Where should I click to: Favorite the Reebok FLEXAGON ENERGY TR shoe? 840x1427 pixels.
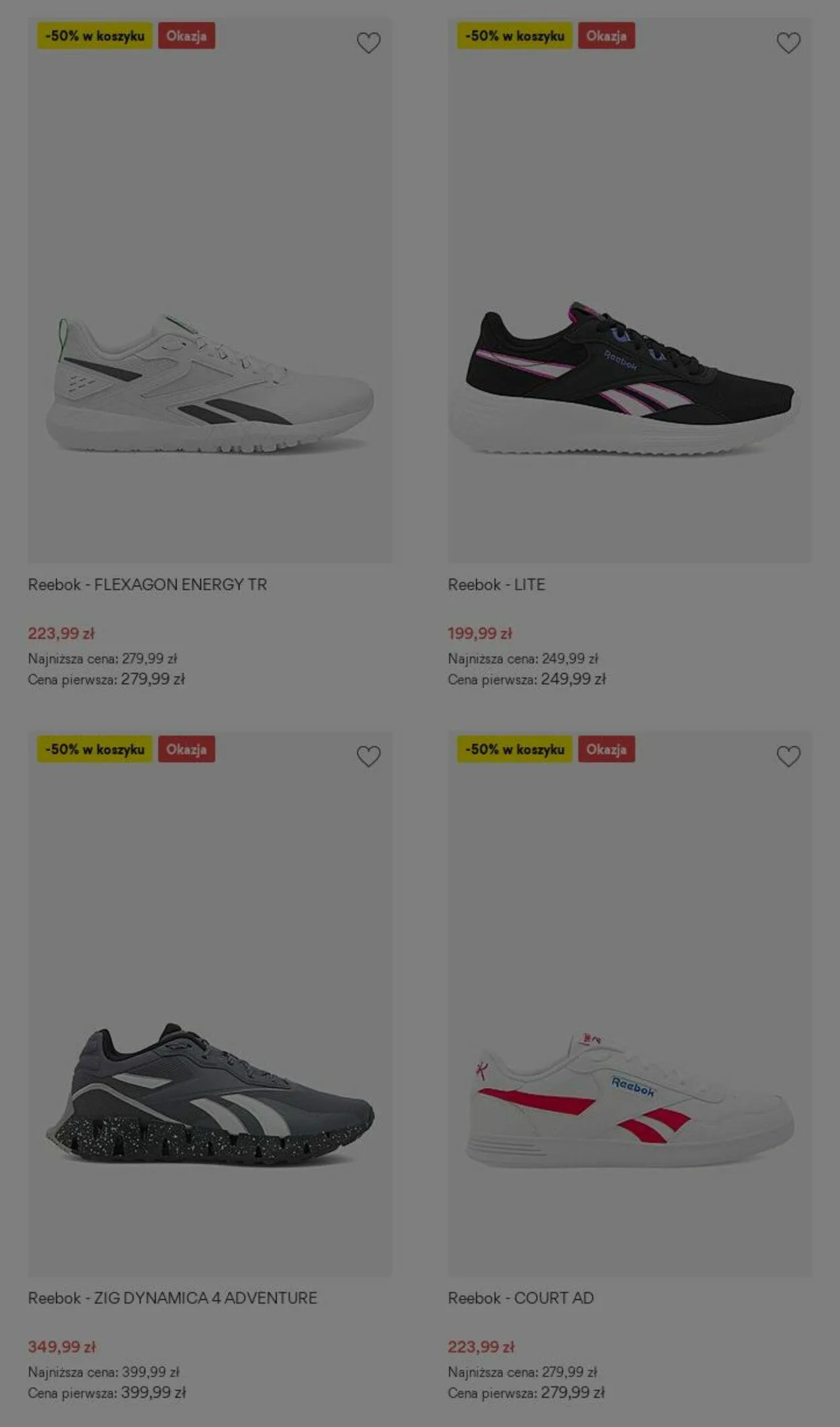coord(368,43)
